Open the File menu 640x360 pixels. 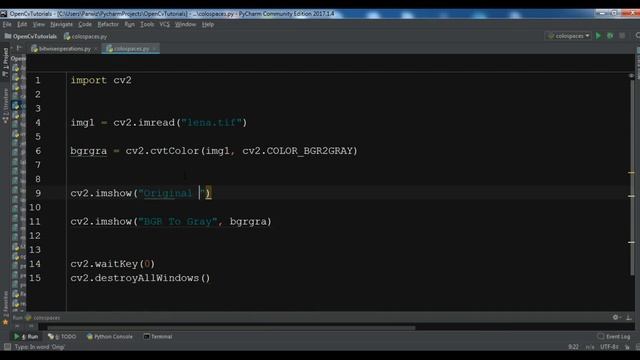click(7, 24)
